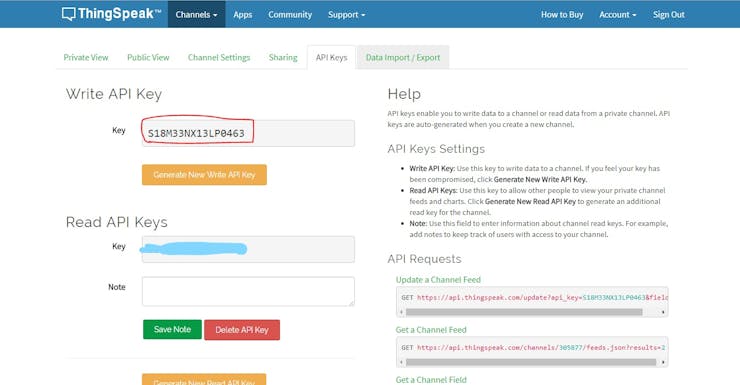Image resolution: width=740 pixels, height=385 pixels.
Task: Generate a new Read API Key
Action: (x=204, y=380)
